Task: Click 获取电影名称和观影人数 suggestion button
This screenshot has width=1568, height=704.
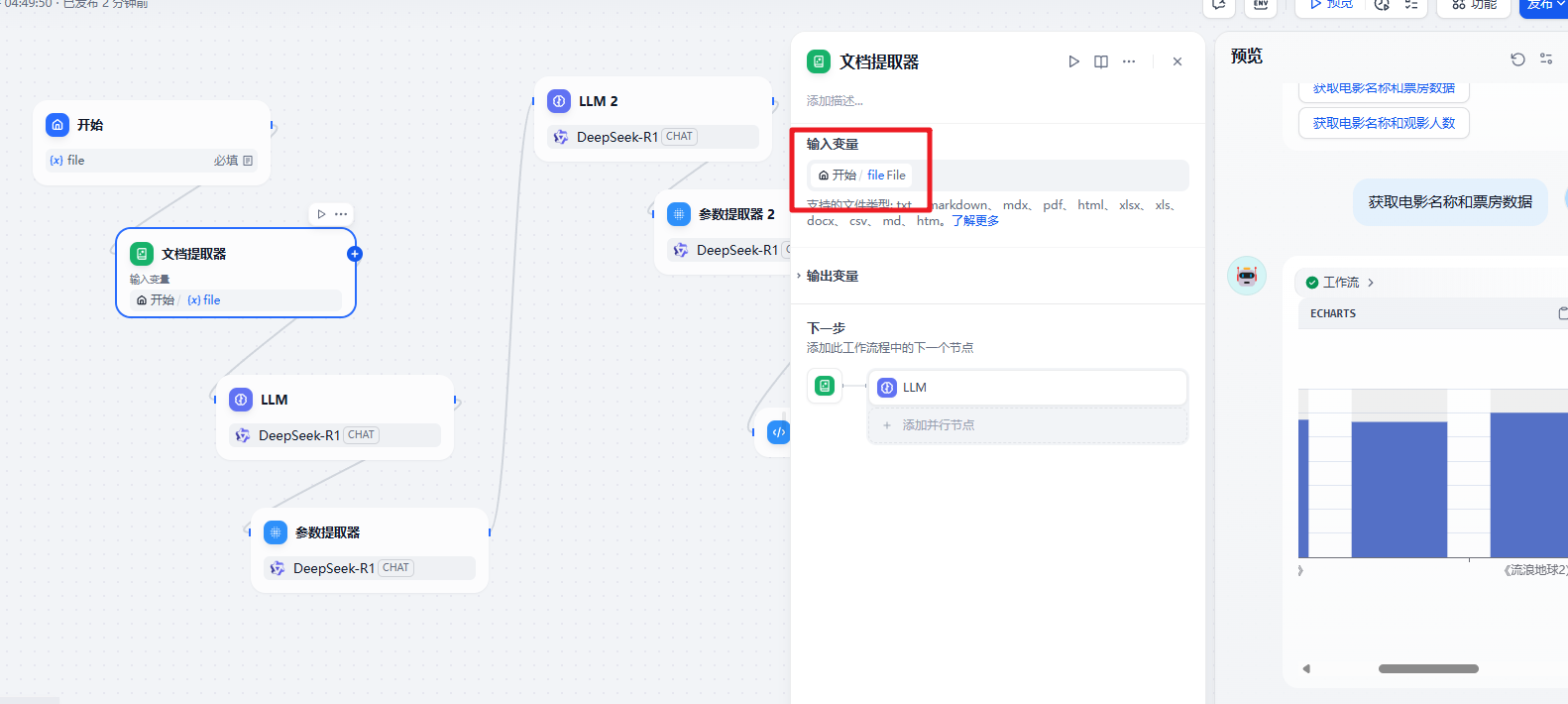Action: click(1384, 123)
